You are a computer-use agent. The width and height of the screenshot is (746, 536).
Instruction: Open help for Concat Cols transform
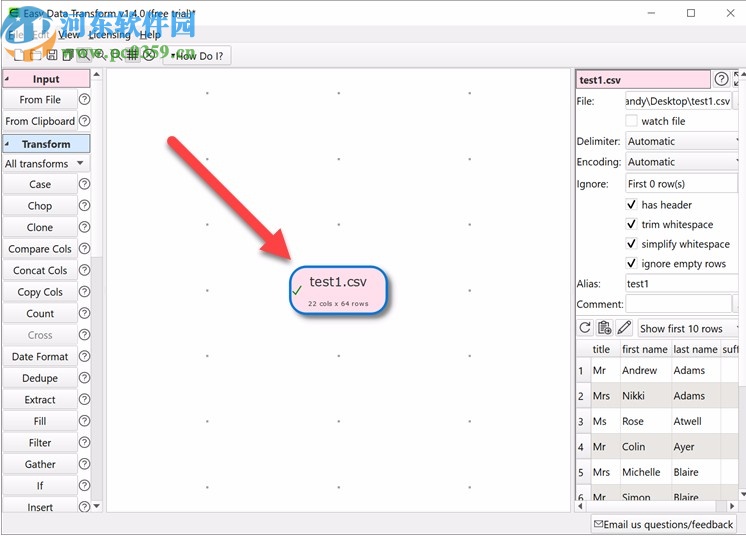[x=84, y=270]
